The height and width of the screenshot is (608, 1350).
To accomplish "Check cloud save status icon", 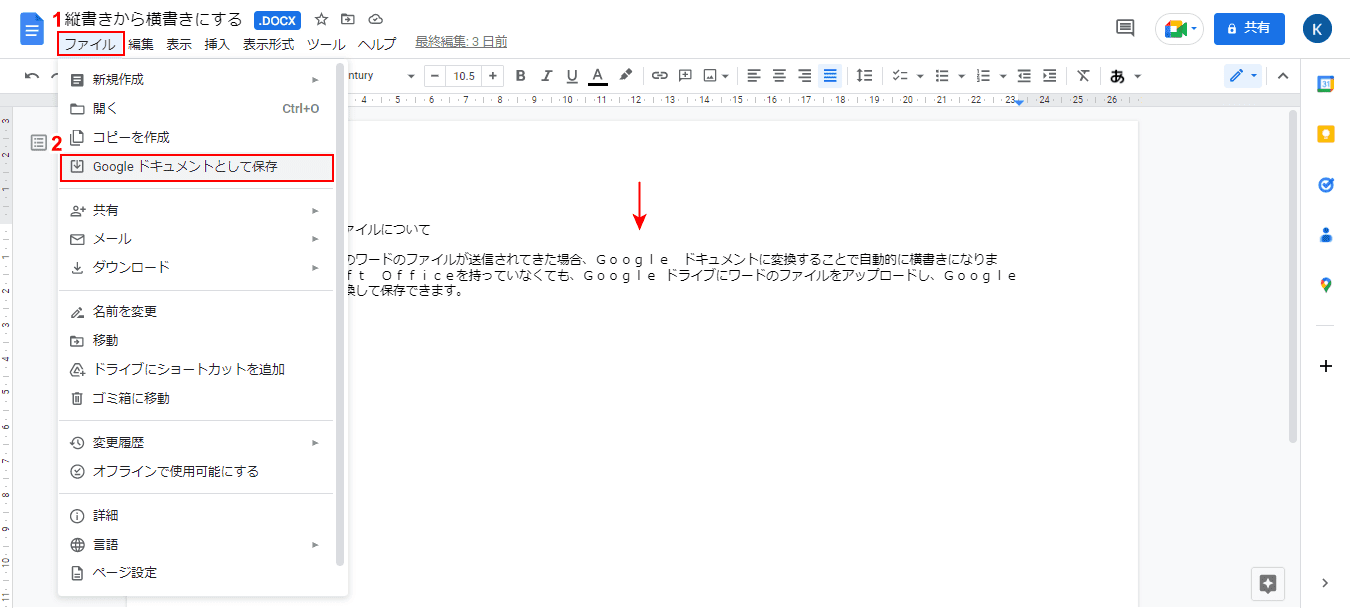I will pos(376,19).
